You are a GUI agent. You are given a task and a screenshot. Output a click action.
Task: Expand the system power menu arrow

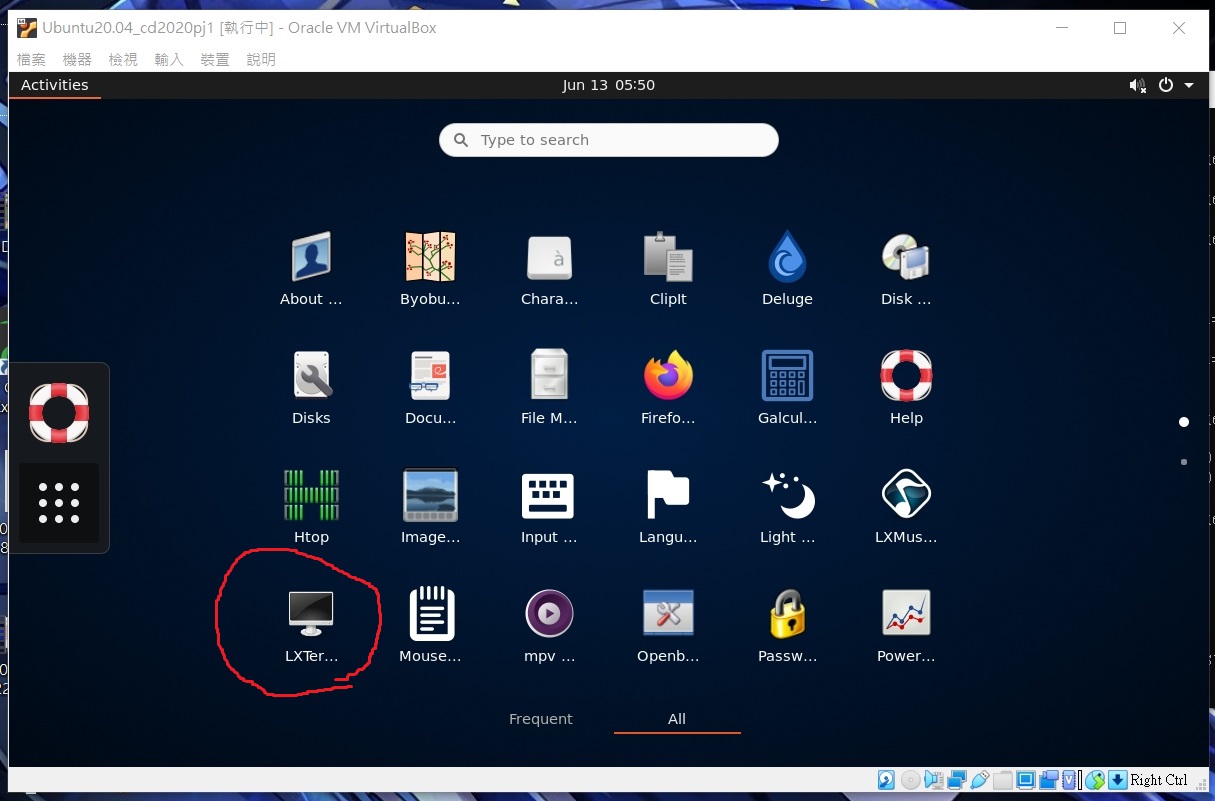pos(1189,86)
